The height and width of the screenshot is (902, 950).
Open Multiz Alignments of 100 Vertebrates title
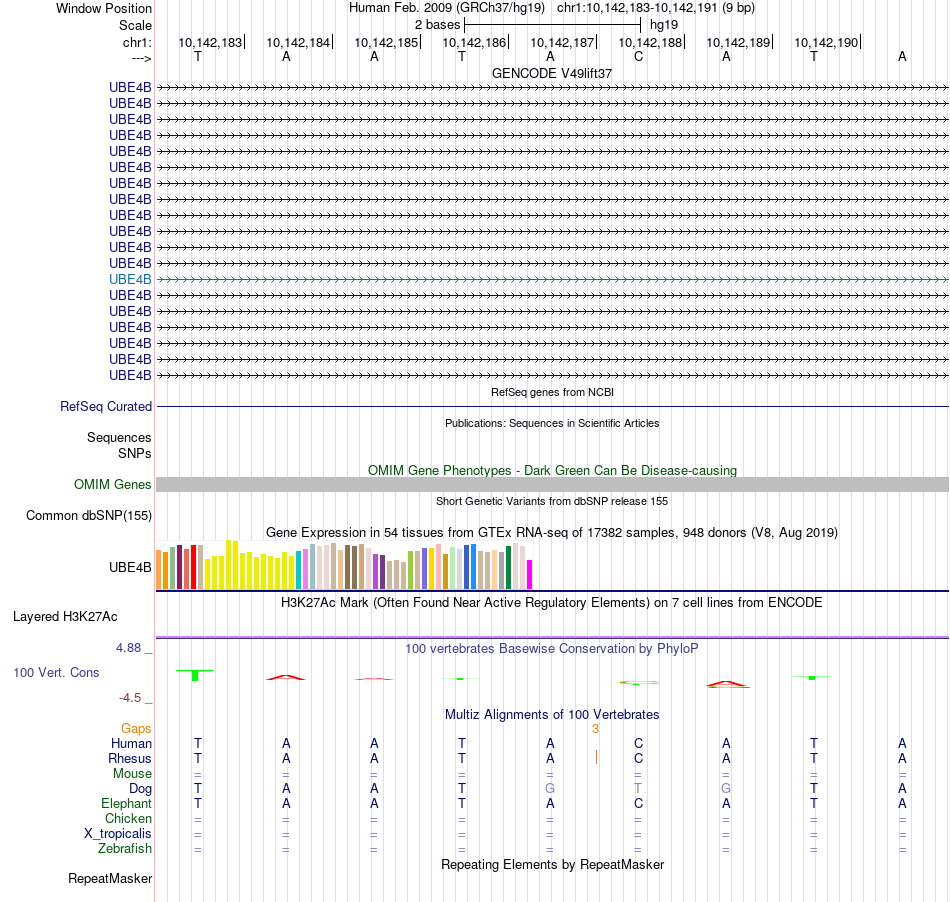(552, 715)
